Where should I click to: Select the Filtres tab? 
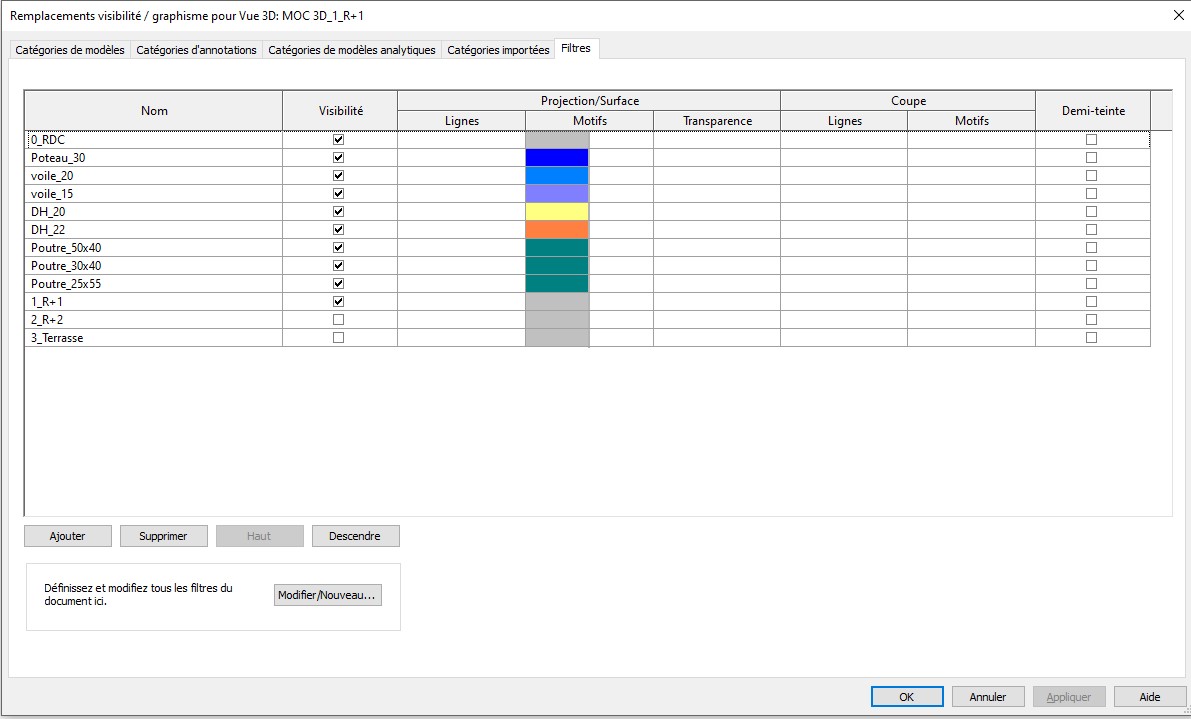[576, 48]
